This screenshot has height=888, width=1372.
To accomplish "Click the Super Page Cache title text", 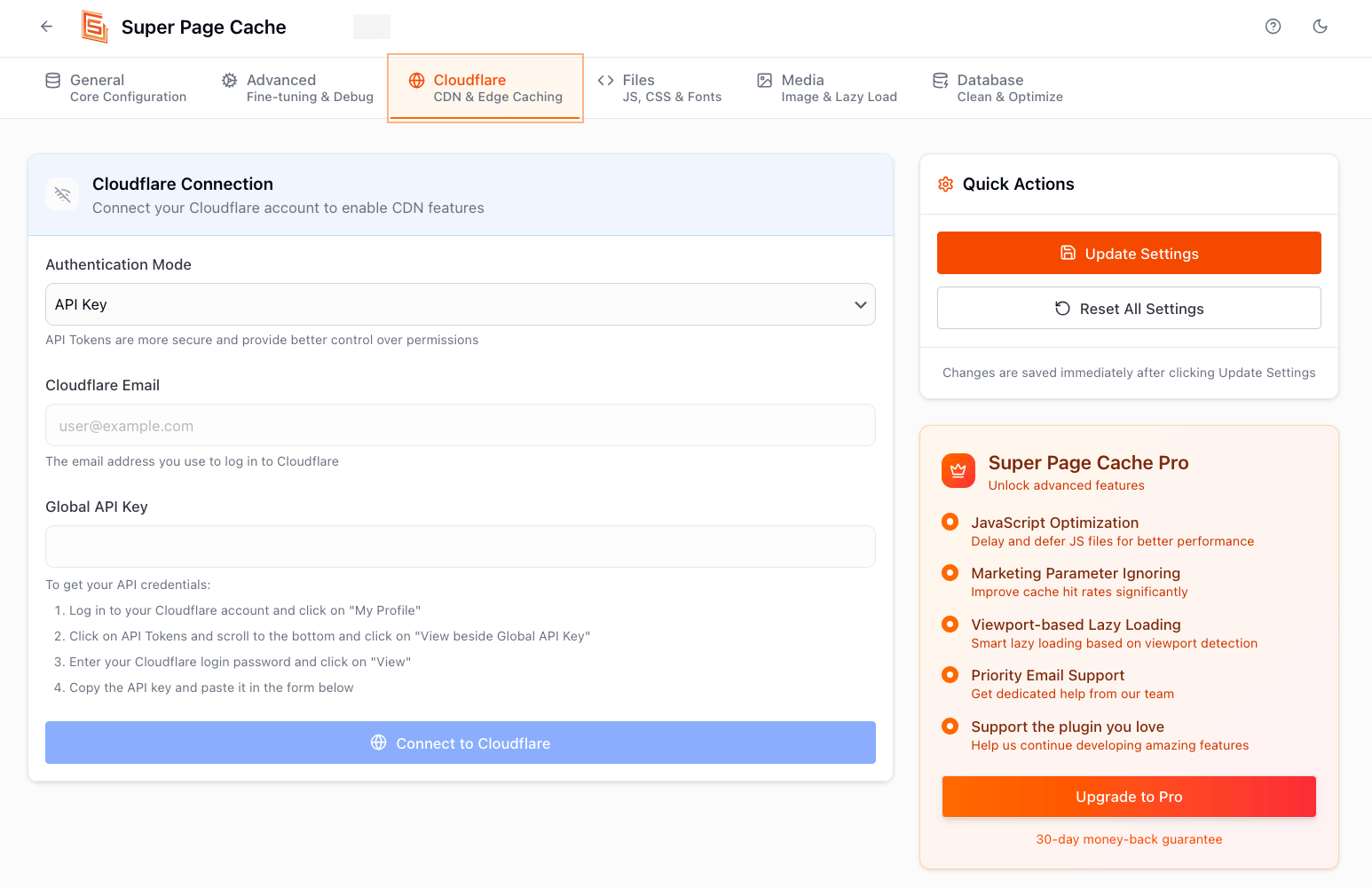I will pyautogui.click(x=204, y=28).
